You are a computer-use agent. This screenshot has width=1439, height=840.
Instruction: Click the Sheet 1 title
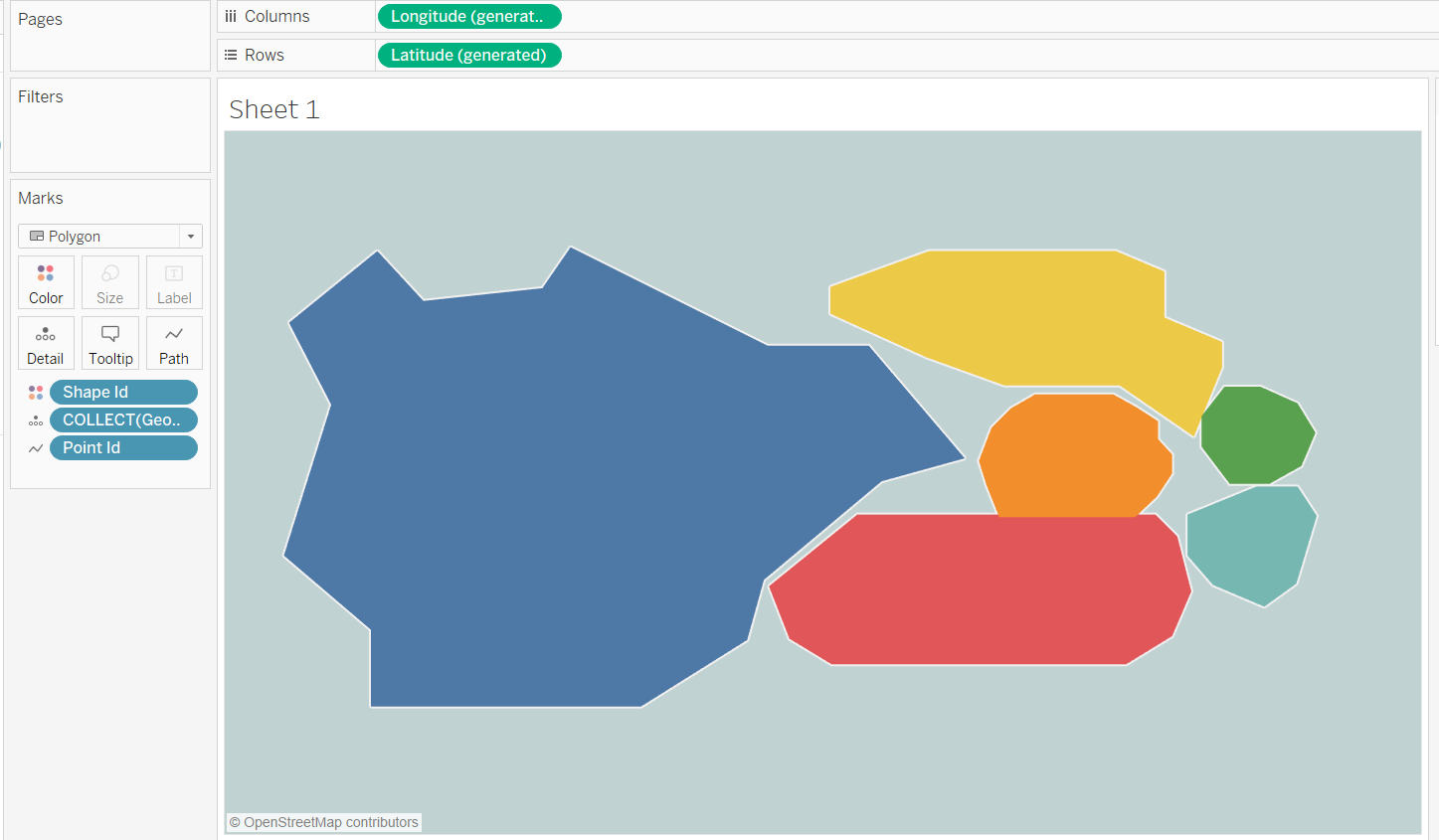click(x=273, y=109)
